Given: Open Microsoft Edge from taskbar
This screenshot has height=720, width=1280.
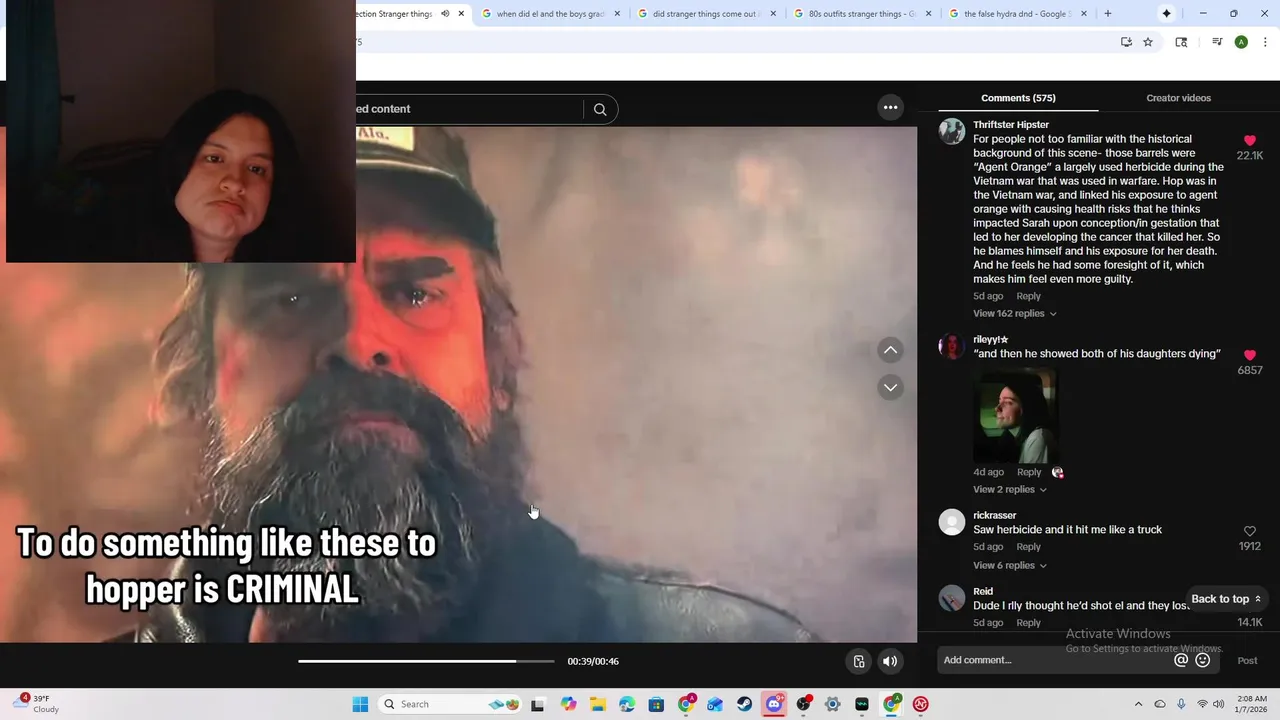Looking at the screenshot, I should tap(627, 704).
